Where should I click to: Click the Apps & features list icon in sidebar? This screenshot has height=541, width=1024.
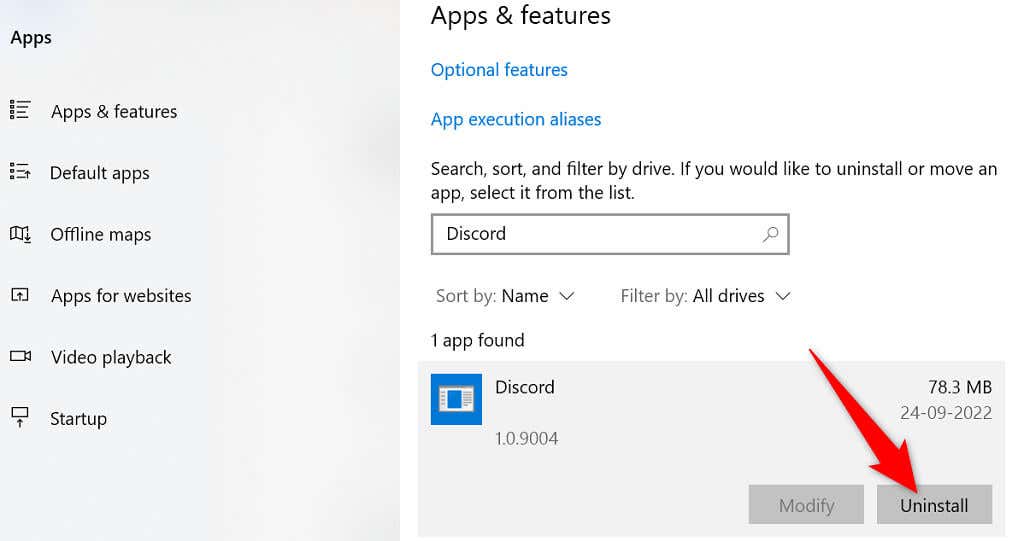[x=20, y=111]
